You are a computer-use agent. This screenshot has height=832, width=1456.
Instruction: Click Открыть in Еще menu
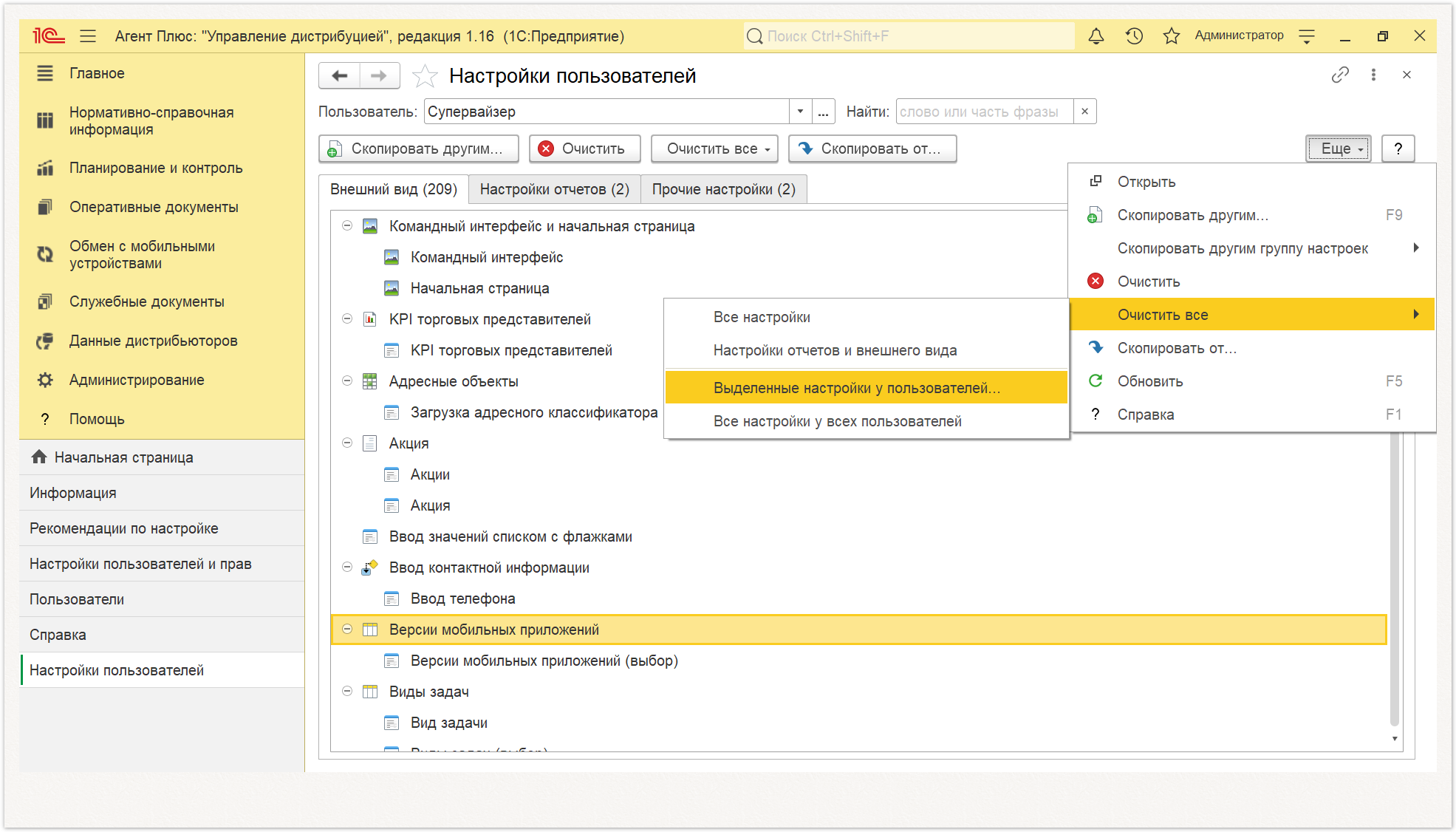(1252, 182)
